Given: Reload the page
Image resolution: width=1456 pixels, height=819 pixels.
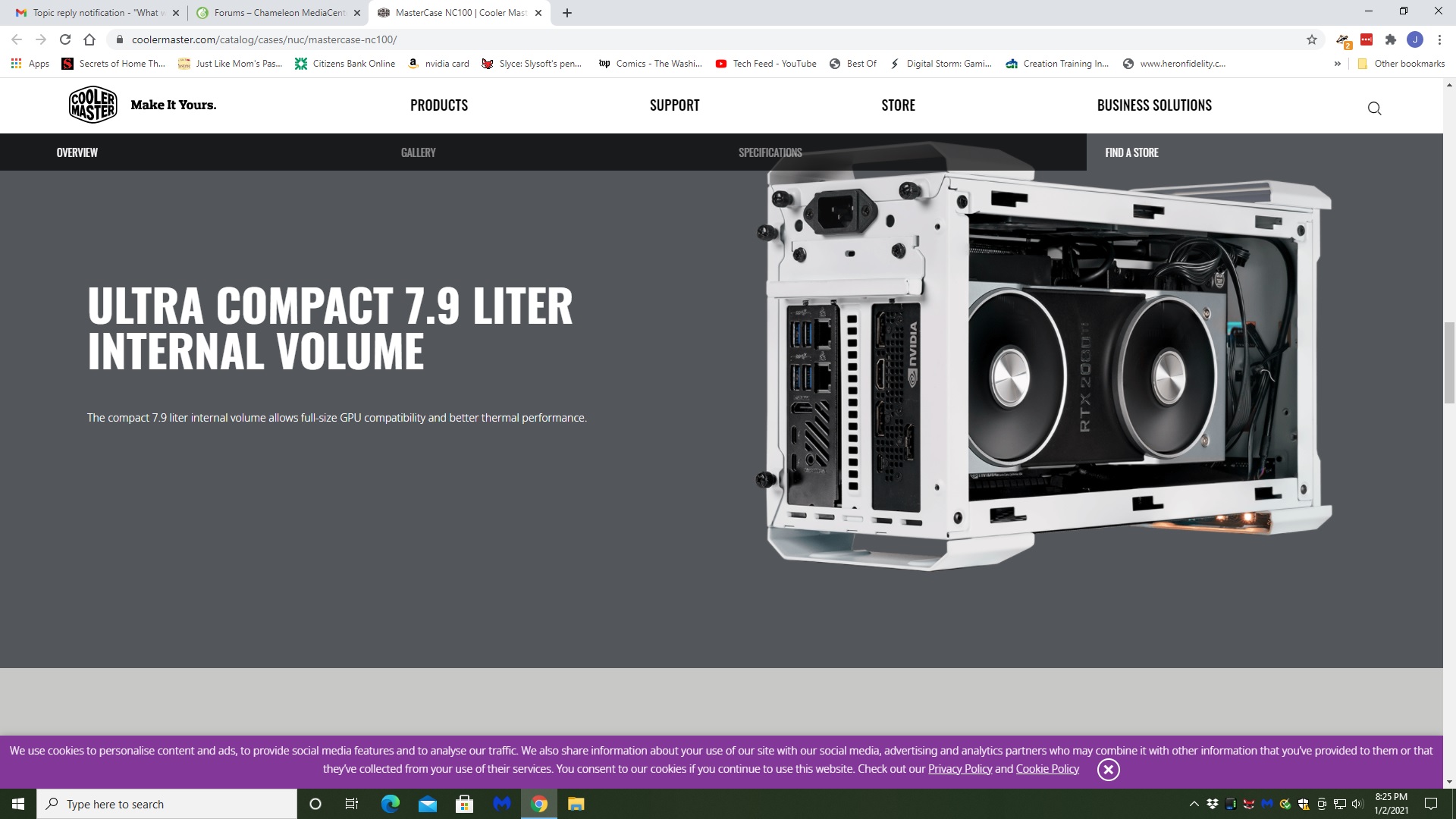Looking at the screenshot, I should point(65,39).
